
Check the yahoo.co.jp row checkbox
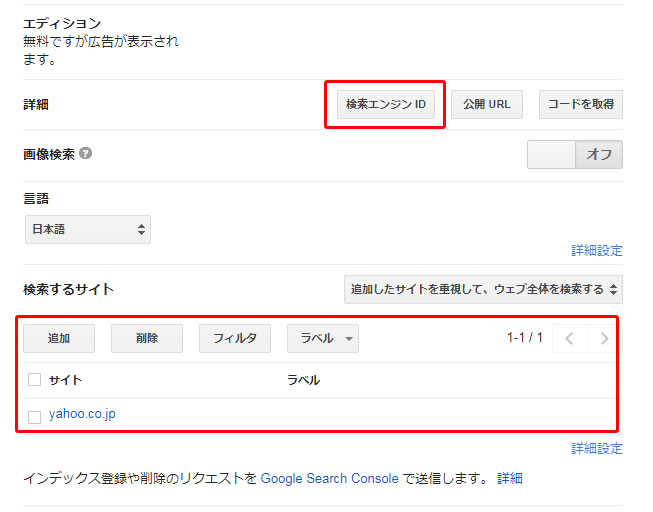click(x=34, y=417)
